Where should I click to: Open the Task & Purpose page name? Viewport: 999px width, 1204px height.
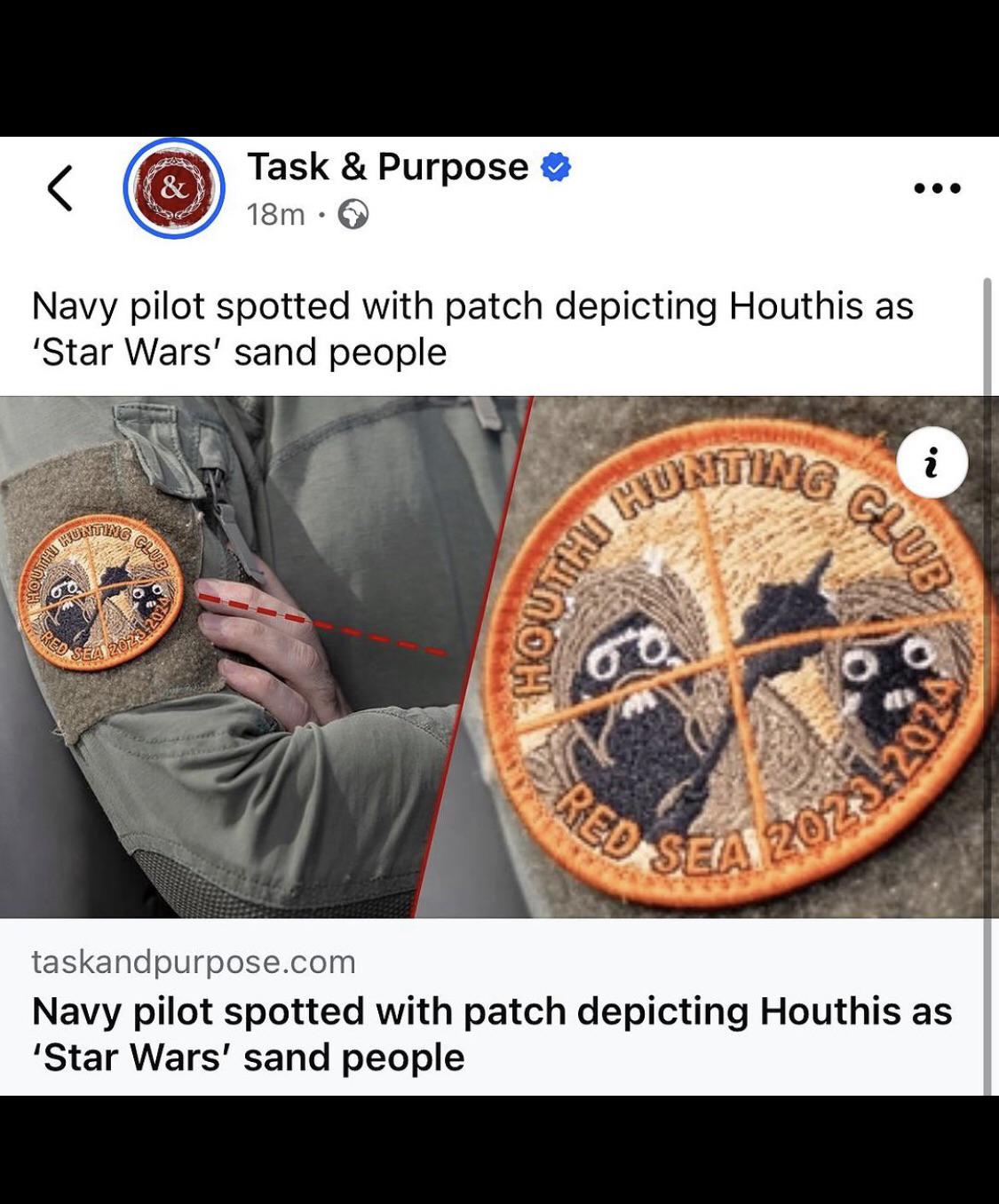(x=388, y=167)
